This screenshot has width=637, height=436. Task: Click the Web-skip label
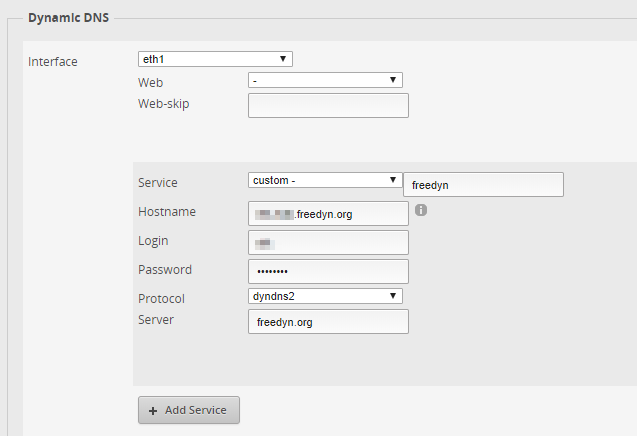163,103
